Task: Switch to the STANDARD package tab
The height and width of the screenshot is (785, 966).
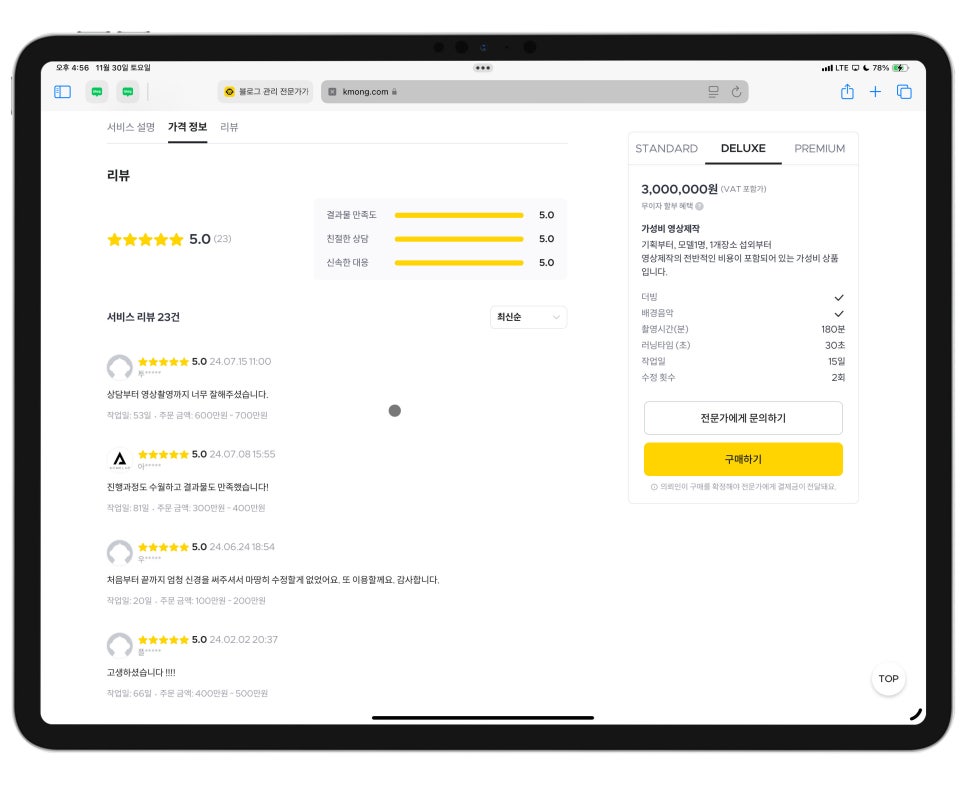Action: point(667,148)
